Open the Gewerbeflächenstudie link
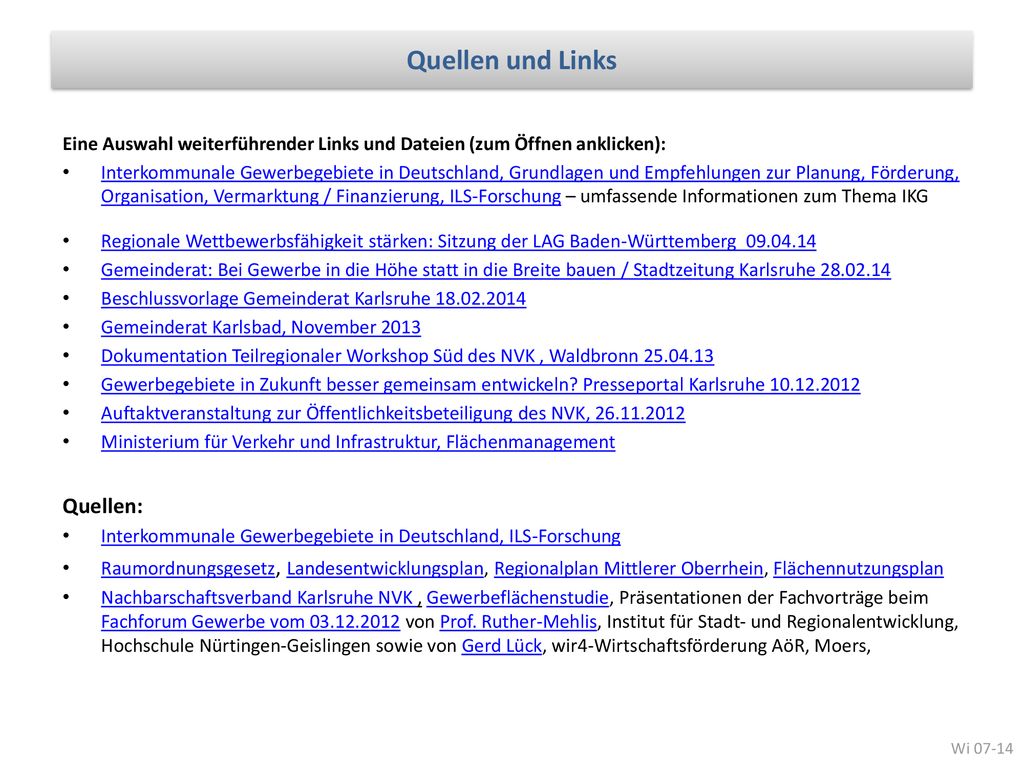The height and width of the screenshot is (768, 1024). point(518,598)
